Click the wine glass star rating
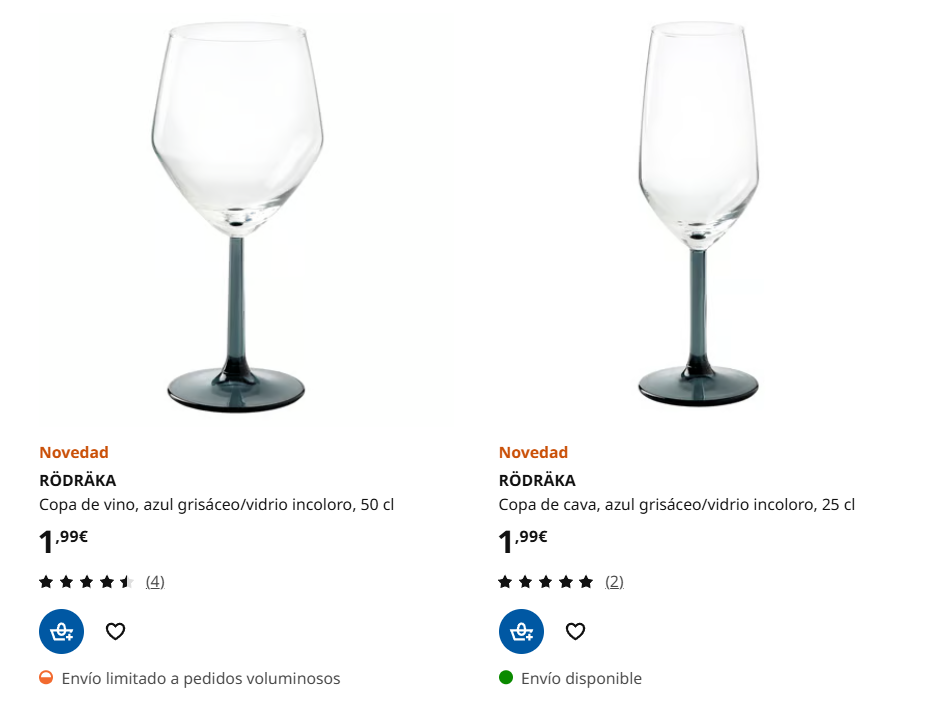Image resolution: width=936 pixels, height=703 pixels. tap(86, 581)
